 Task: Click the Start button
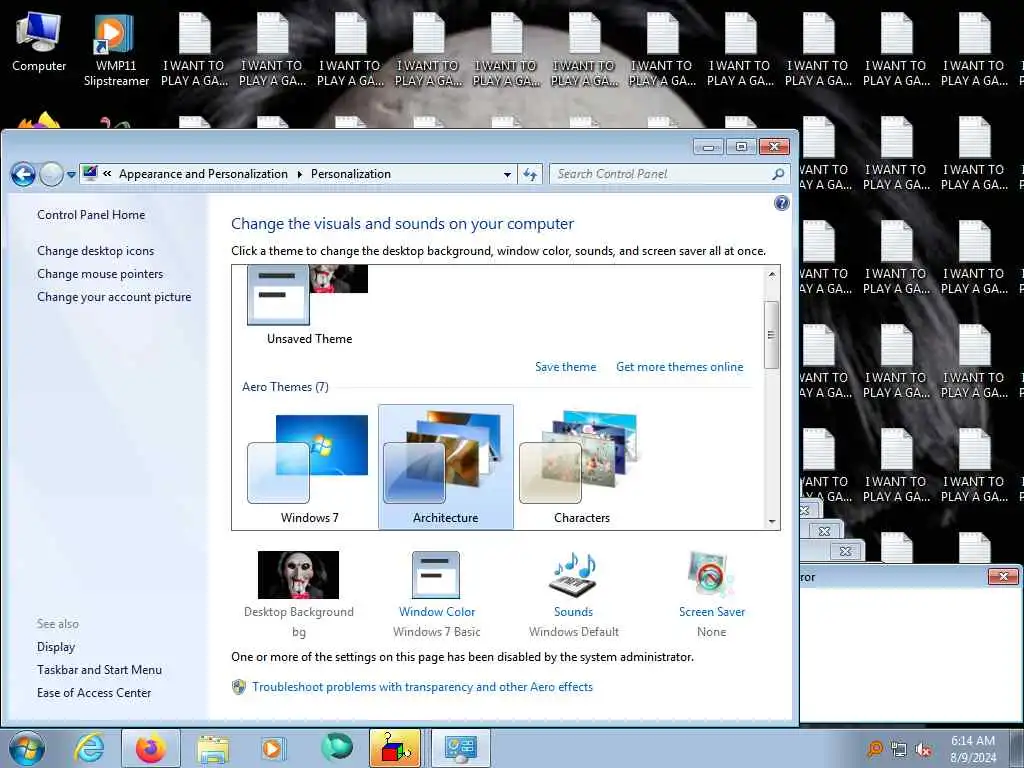27,748
